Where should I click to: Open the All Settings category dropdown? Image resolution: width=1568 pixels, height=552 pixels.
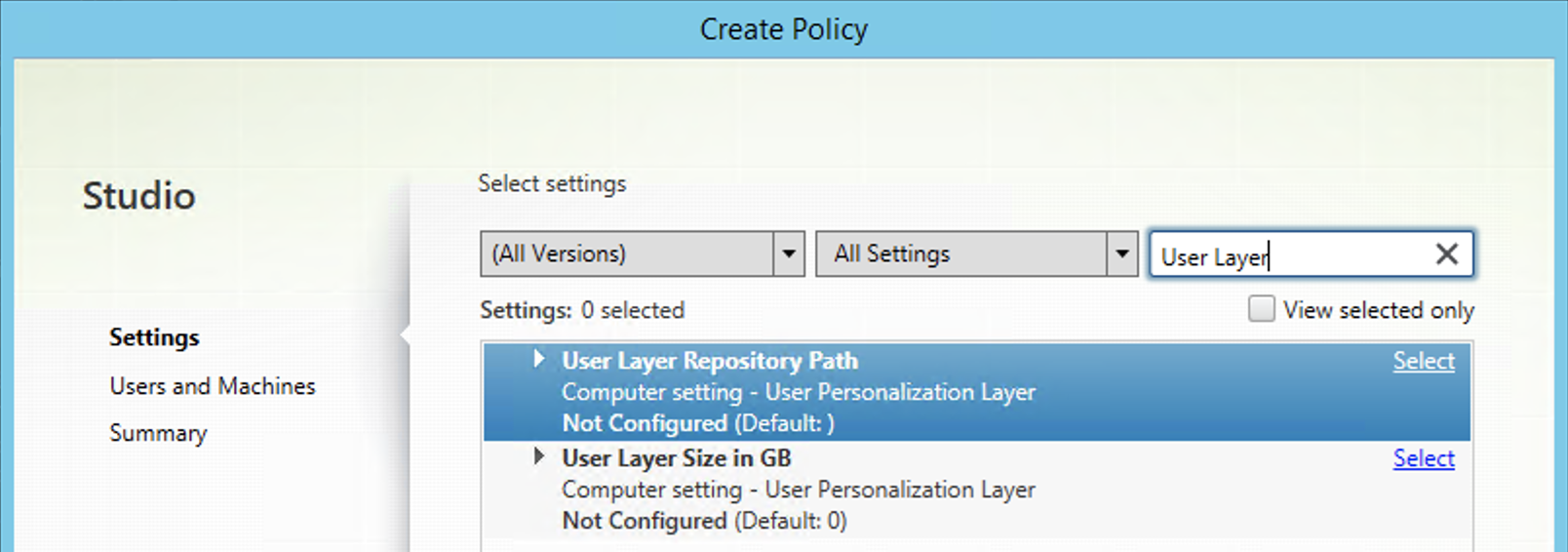click(x=977, y=254)
